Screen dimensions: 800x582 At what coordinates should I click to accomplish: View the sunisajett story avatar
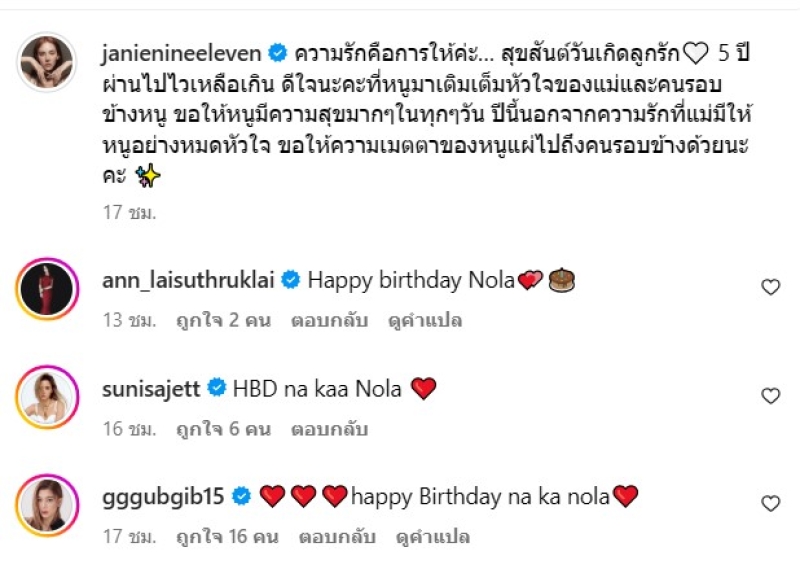coord(47,397)
